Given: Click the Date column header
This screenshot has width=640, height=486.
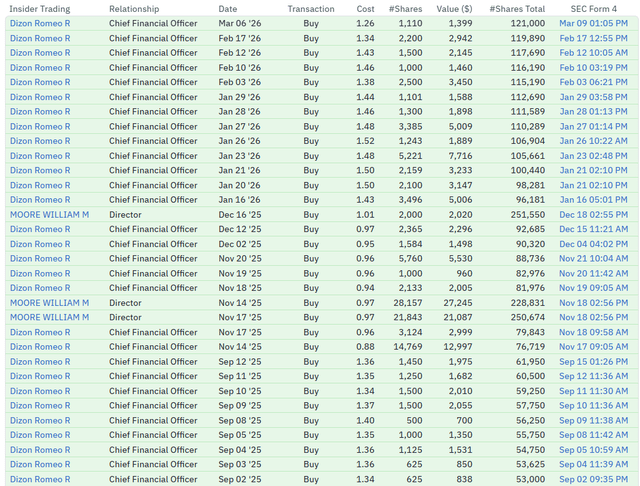Looking at the screenshot, I should [x=228, y=9].
